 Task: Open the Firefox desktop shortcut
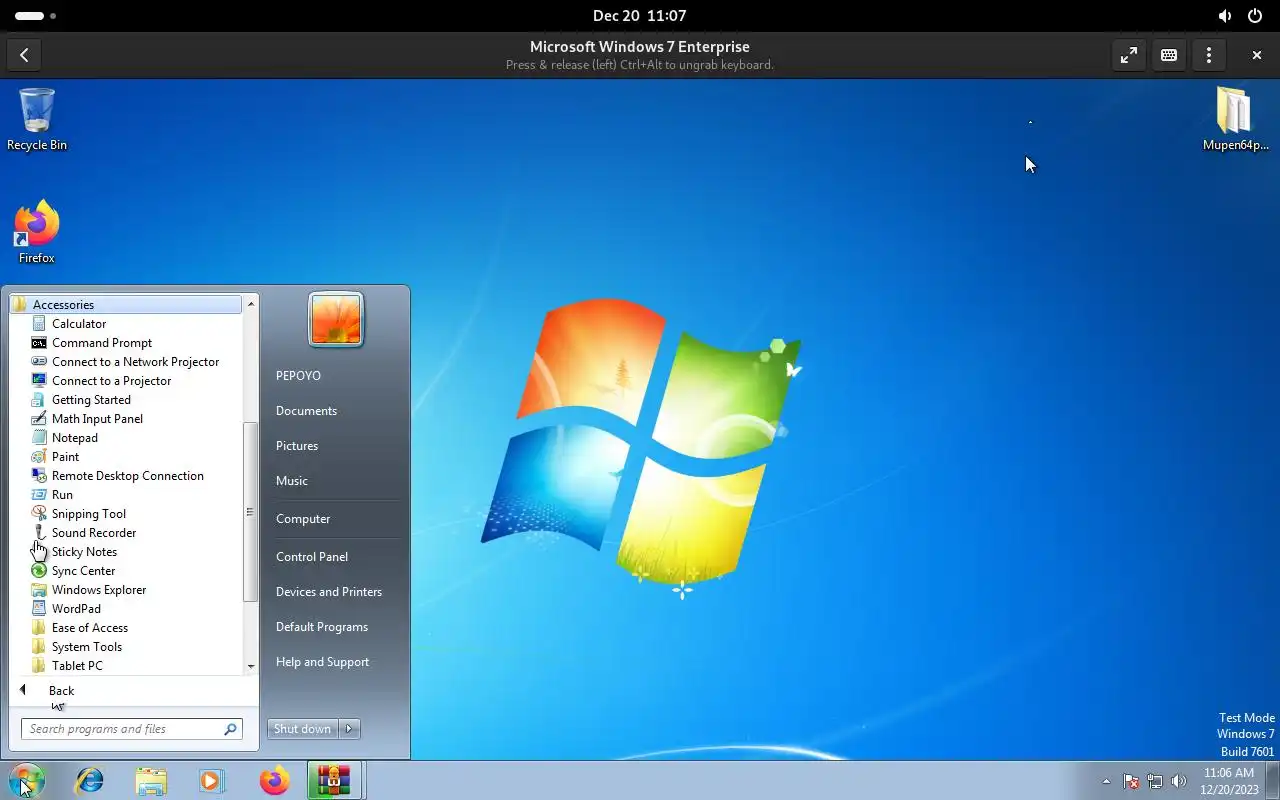point(37,233)
